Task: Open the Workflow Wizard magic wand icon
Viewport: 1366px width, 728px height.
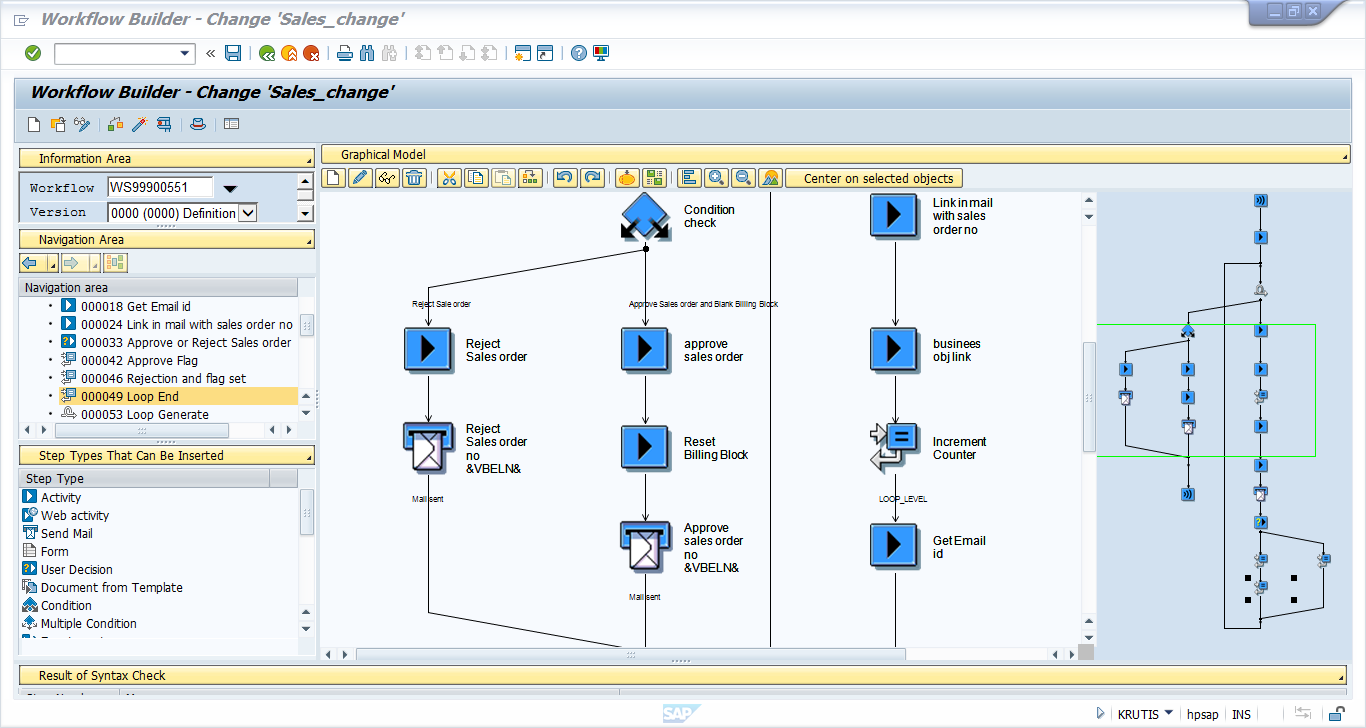Action: pyautogui.click(x=626, y=177)
